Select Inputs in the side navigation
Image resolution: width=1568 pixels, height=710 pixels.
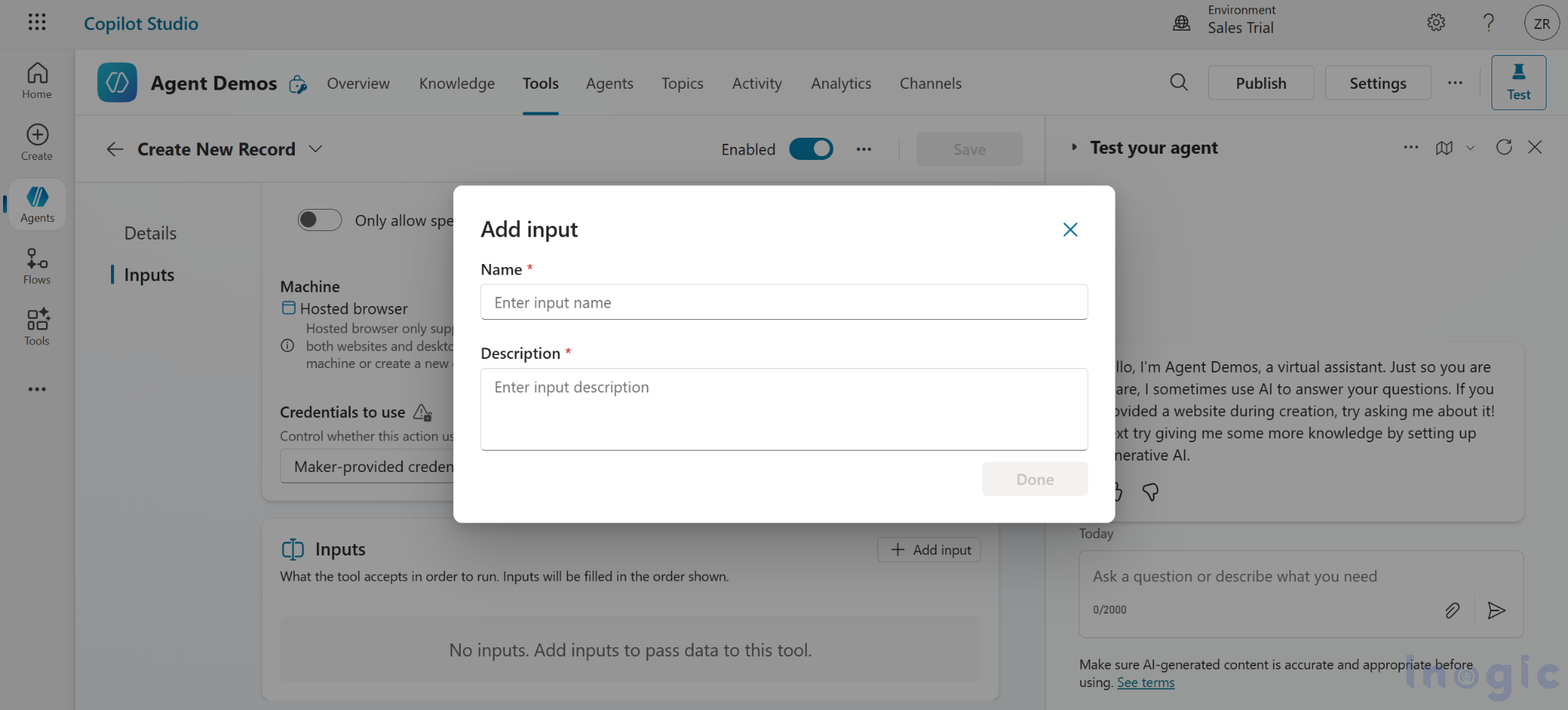point(149,275)
